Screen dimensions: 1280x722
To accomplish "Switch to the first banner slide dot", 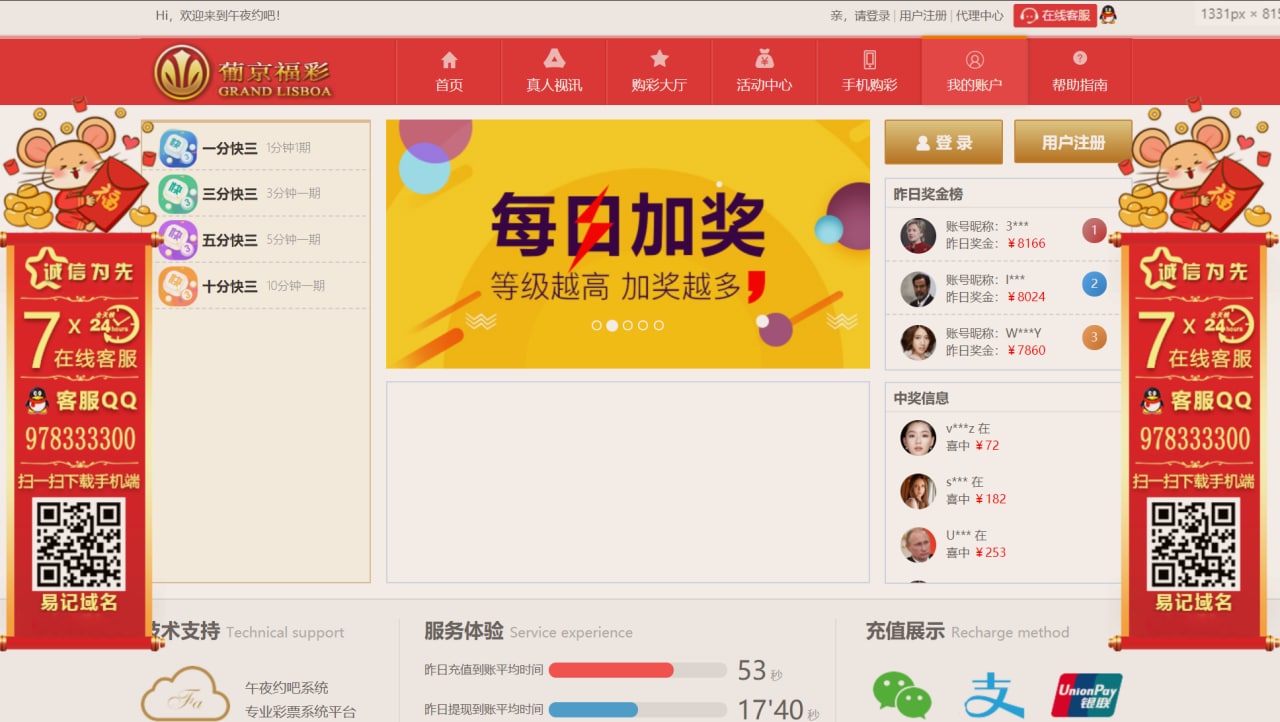I will (597, 325).
